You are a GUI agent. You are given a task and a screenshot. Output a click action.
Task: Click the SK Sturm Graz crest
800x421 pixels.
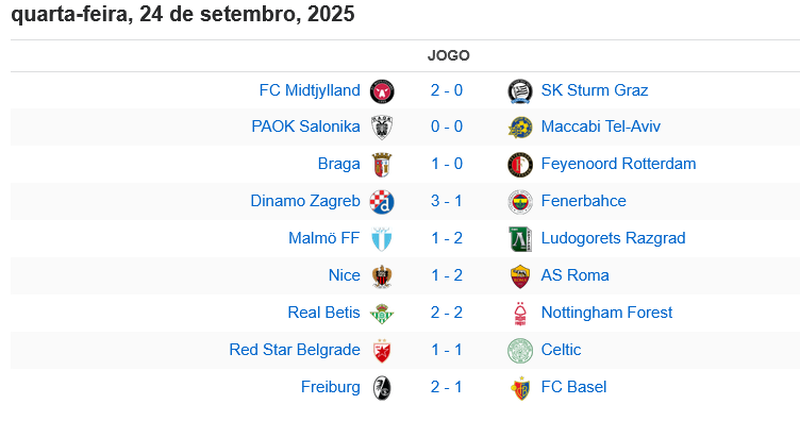pyautogui.click(x=518, y=91)
